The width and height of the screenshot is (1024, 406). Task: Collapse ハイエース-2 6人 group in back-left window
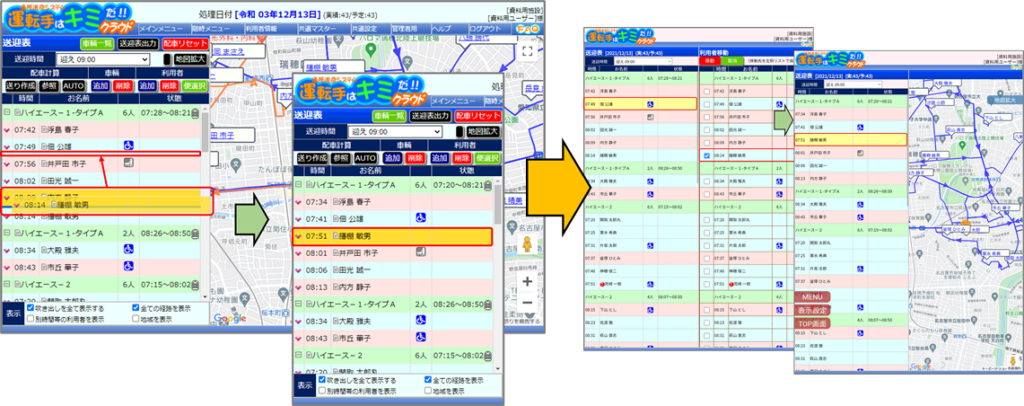point(6,285)
